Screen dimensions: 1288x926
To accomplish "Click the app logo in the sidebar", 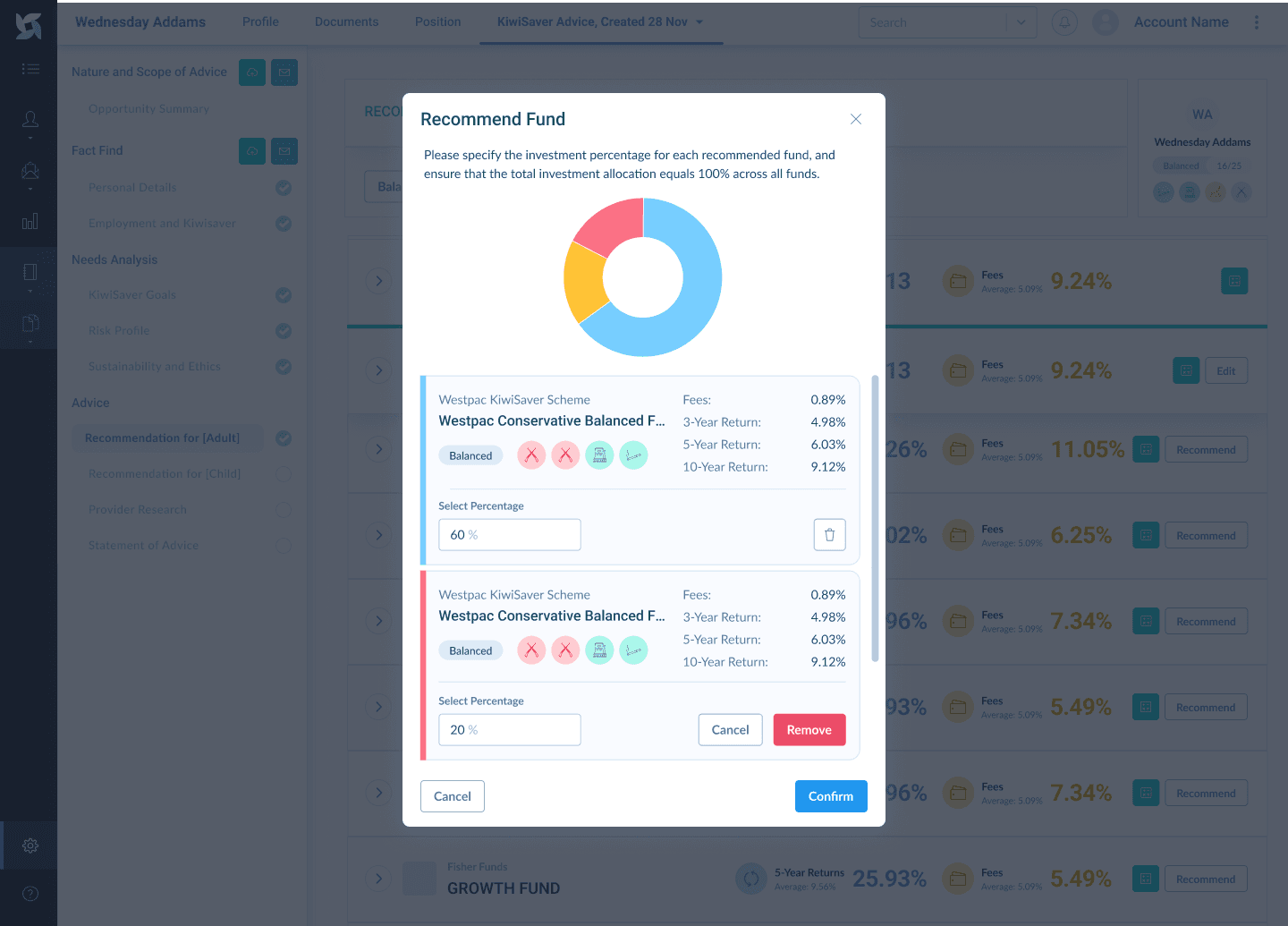I will click(x=29, y=26).
